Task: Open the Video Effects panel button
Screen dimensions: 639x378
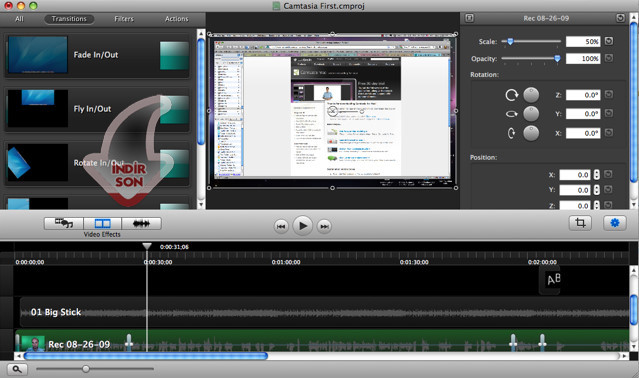Action: point(102,223)
